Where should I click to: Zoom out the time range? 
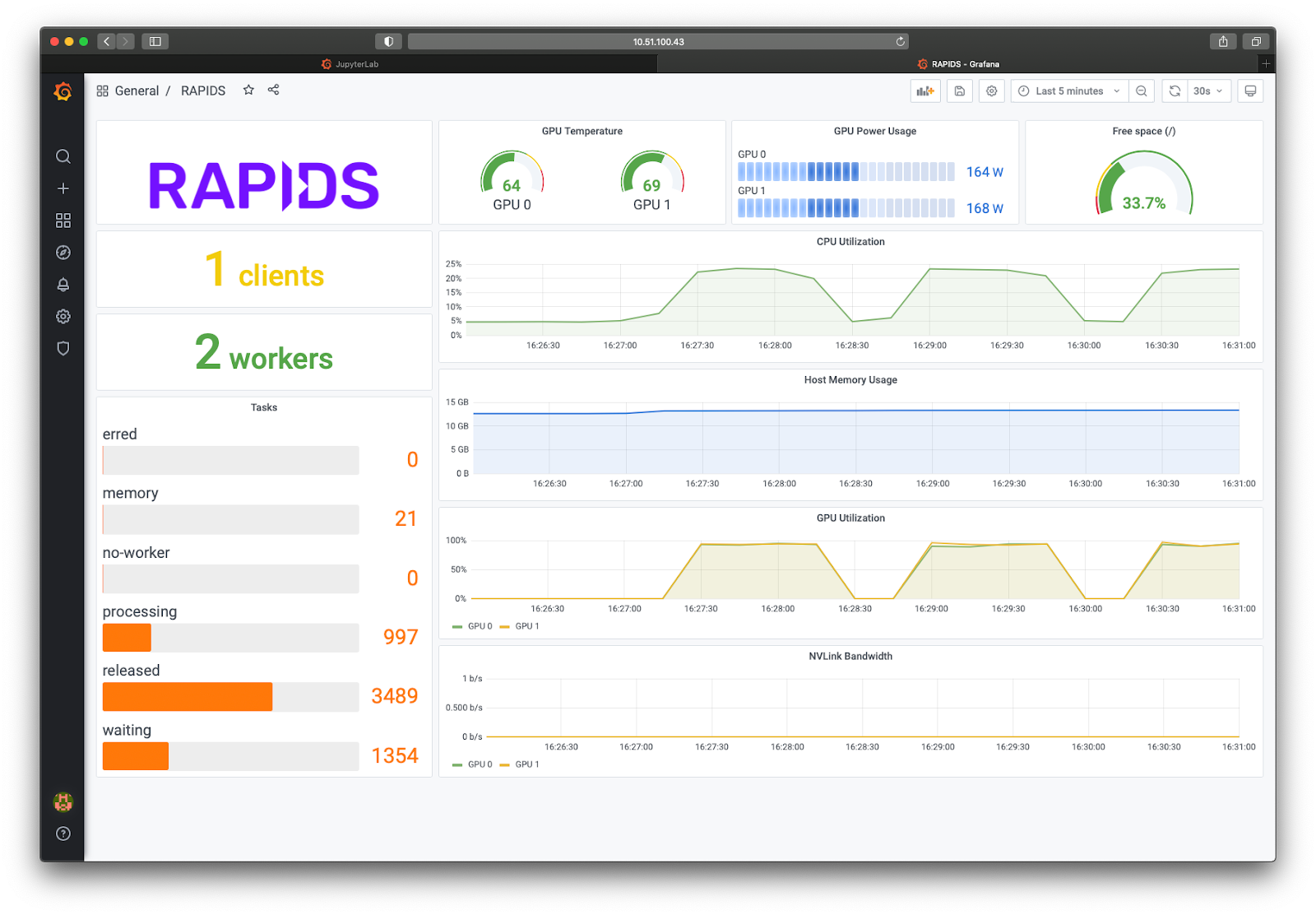click(1142, 91)
